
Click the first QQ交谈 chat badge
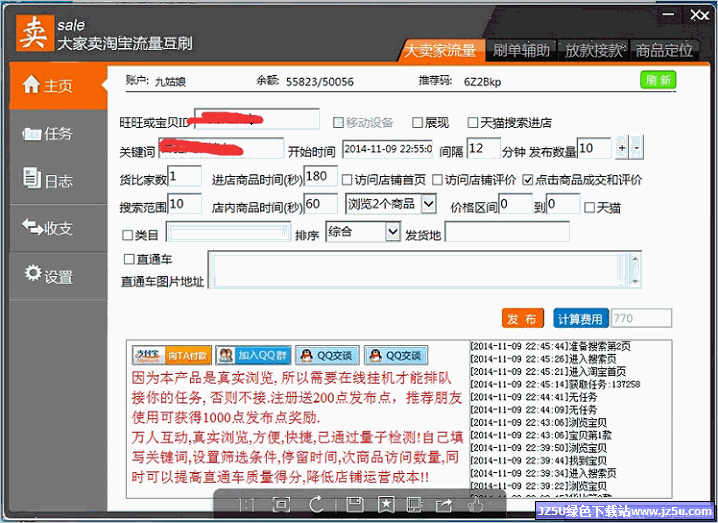(327, 355)
